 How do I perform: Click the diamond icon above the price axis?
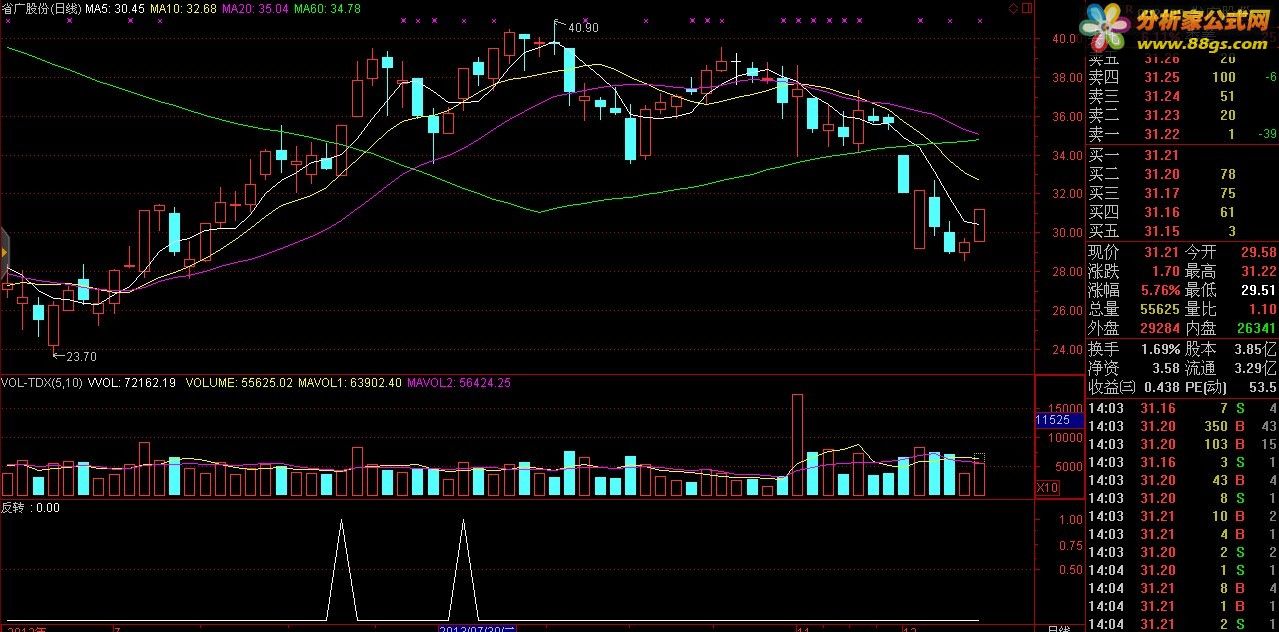click(x=1013, y=8)
